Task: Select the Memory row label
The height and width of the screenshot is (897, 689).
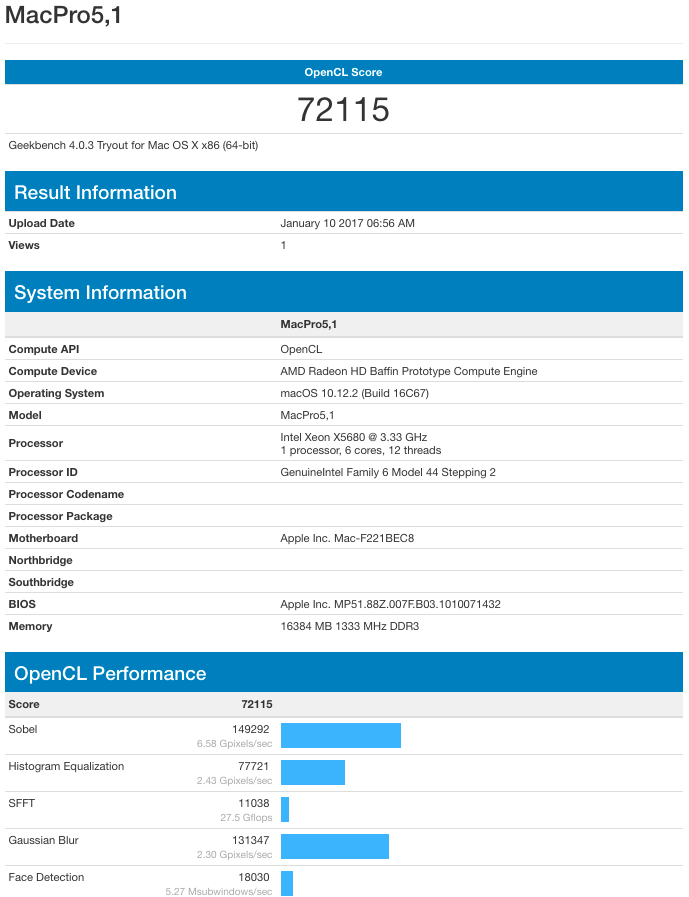Action: click(x=30, y=626)
